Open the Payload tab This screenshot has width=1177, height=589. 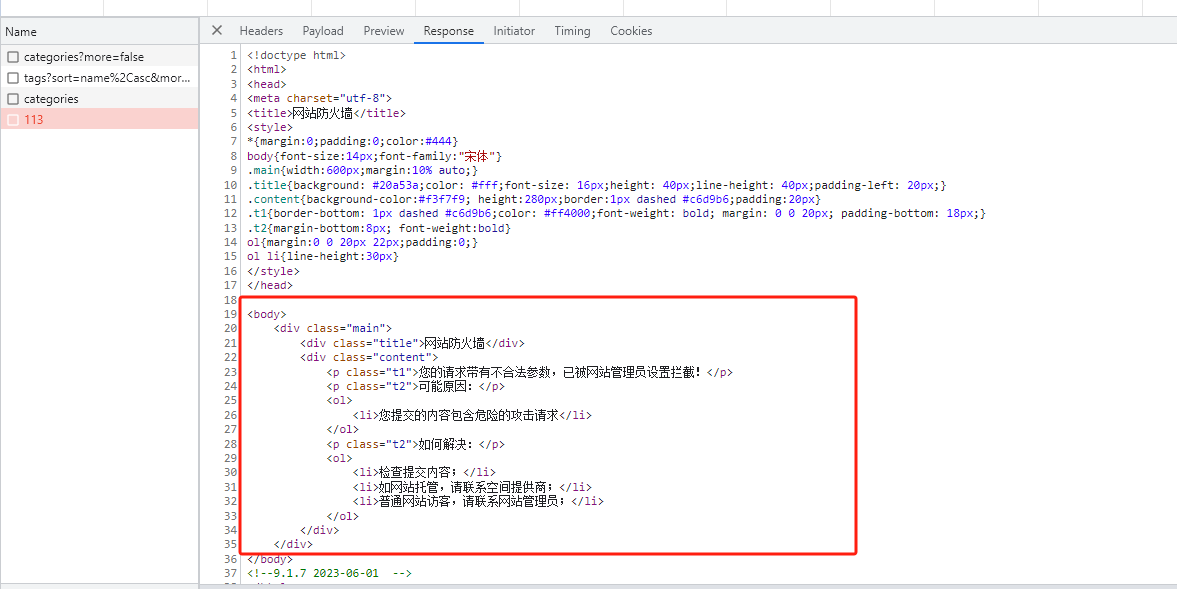point(323,31)
